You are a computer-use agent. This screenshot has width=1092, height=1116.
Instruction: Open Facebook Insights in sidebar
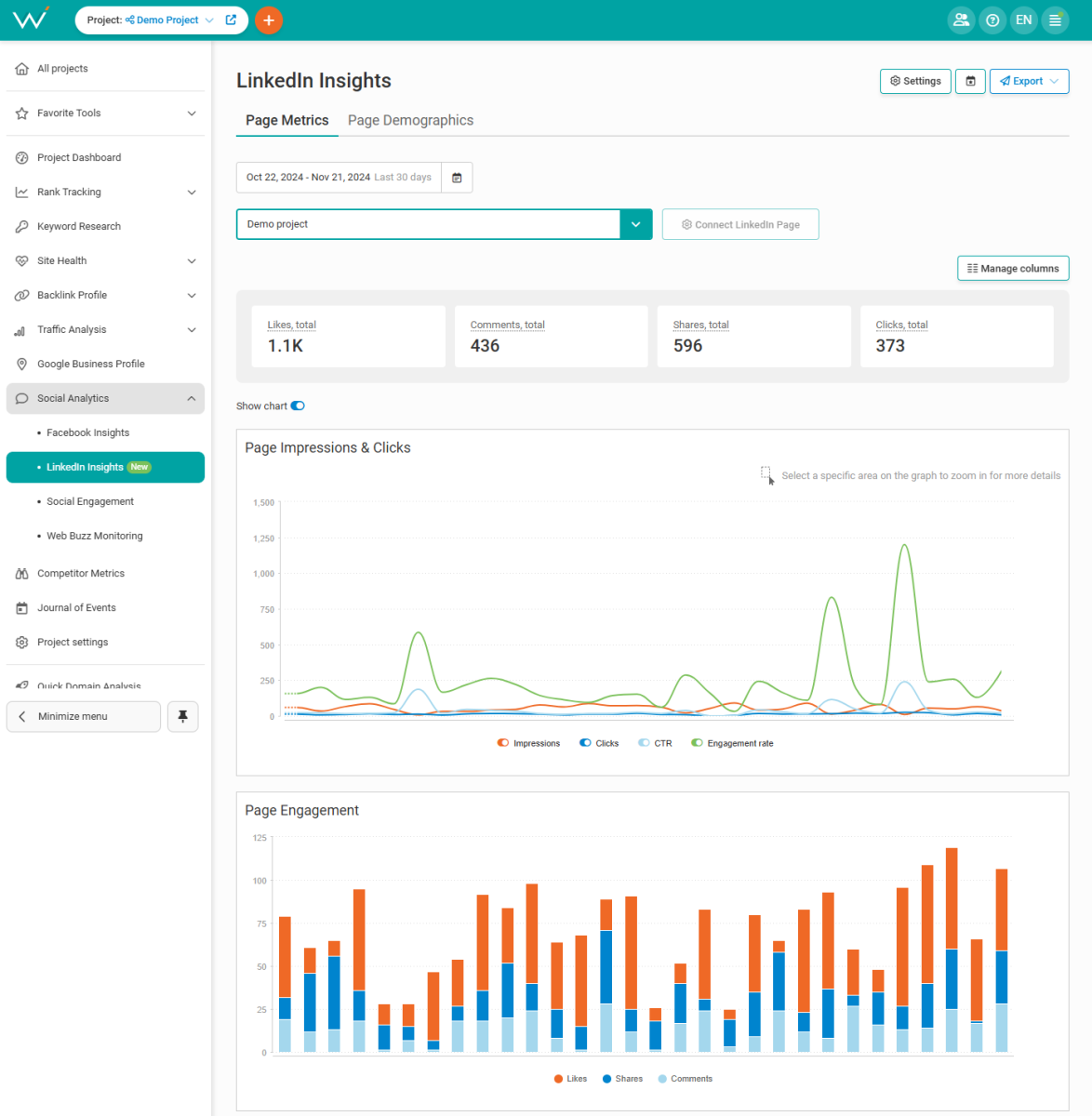(x=88, y=432)
